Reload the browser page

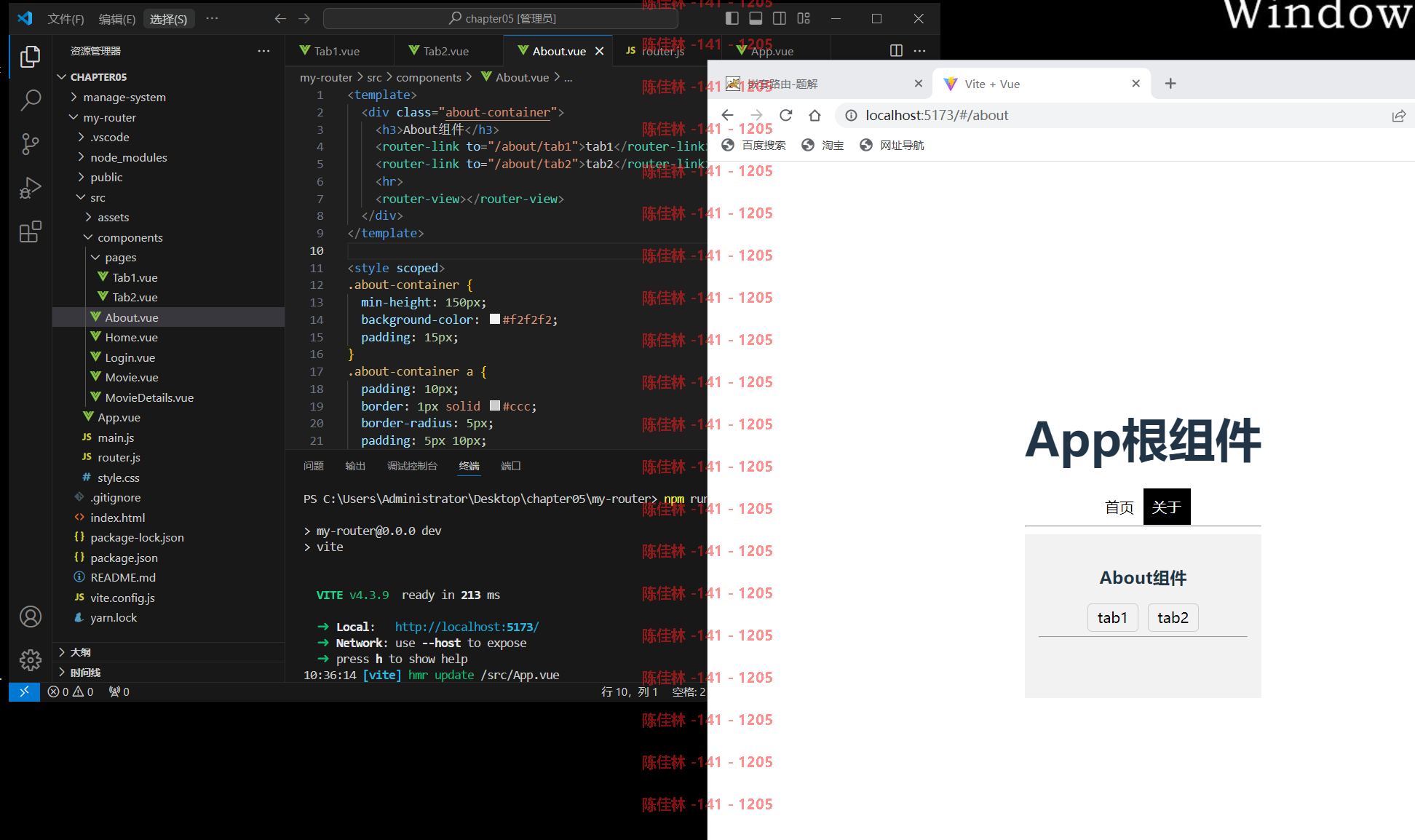coord(785,115)
